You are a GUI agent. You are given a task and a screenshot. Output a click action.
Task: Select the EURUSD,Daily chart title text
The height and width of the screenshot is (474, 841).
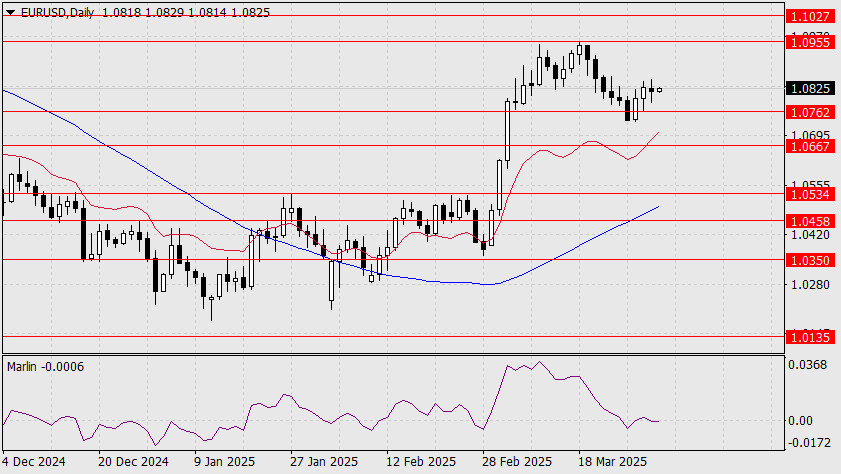point(57,12)
